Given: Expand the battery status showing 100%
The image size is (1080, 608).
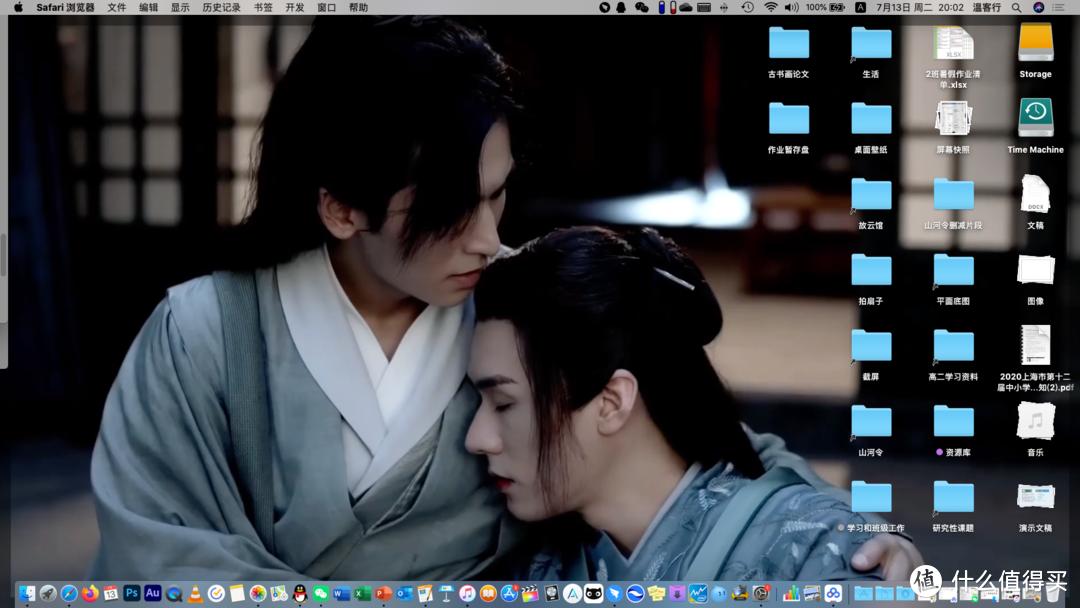Looking at the screenshot, I should 826,7.
